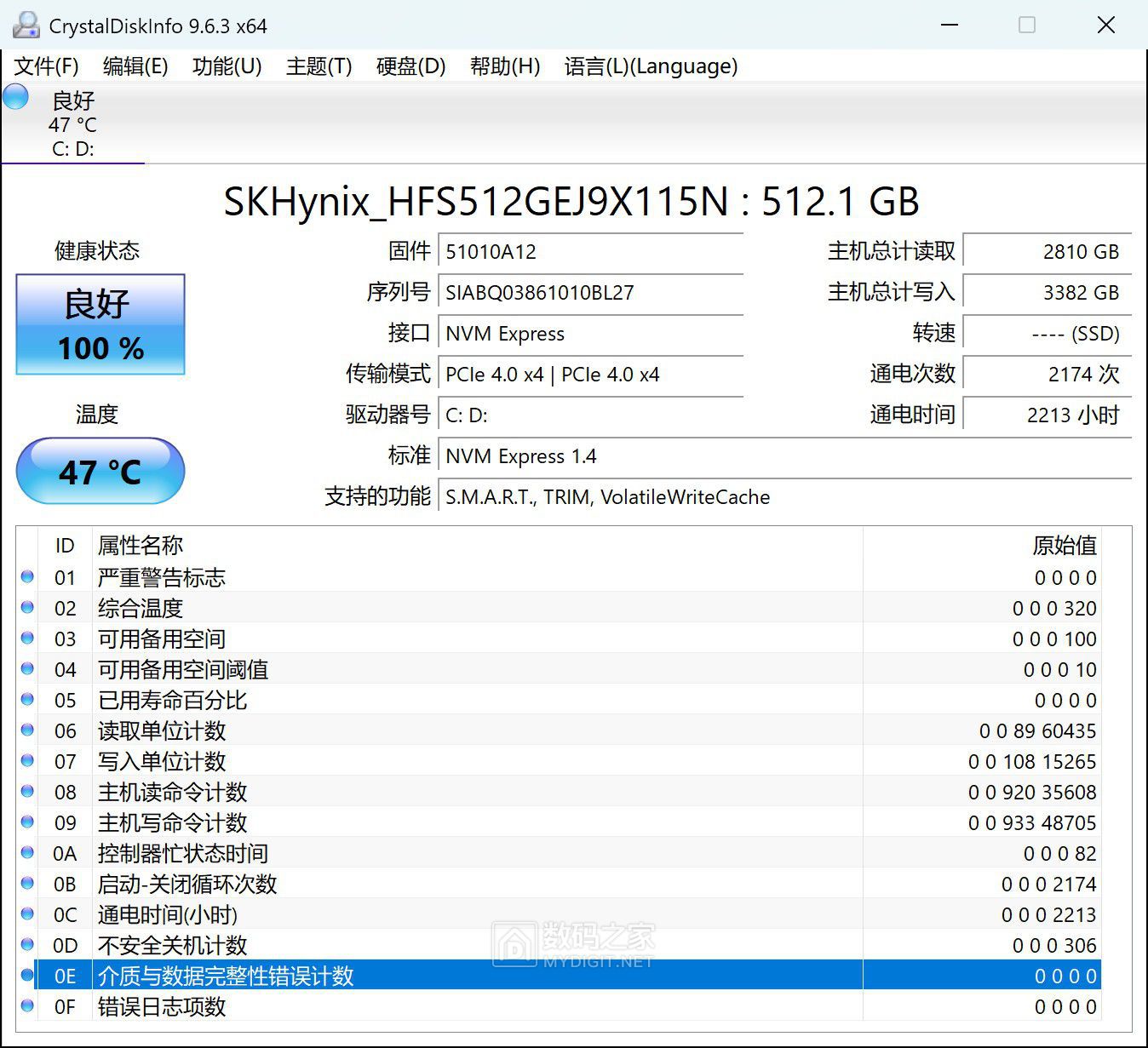Select the C: D: disk status orb
1148x1048 pixels.
click(x=15, y=97)
